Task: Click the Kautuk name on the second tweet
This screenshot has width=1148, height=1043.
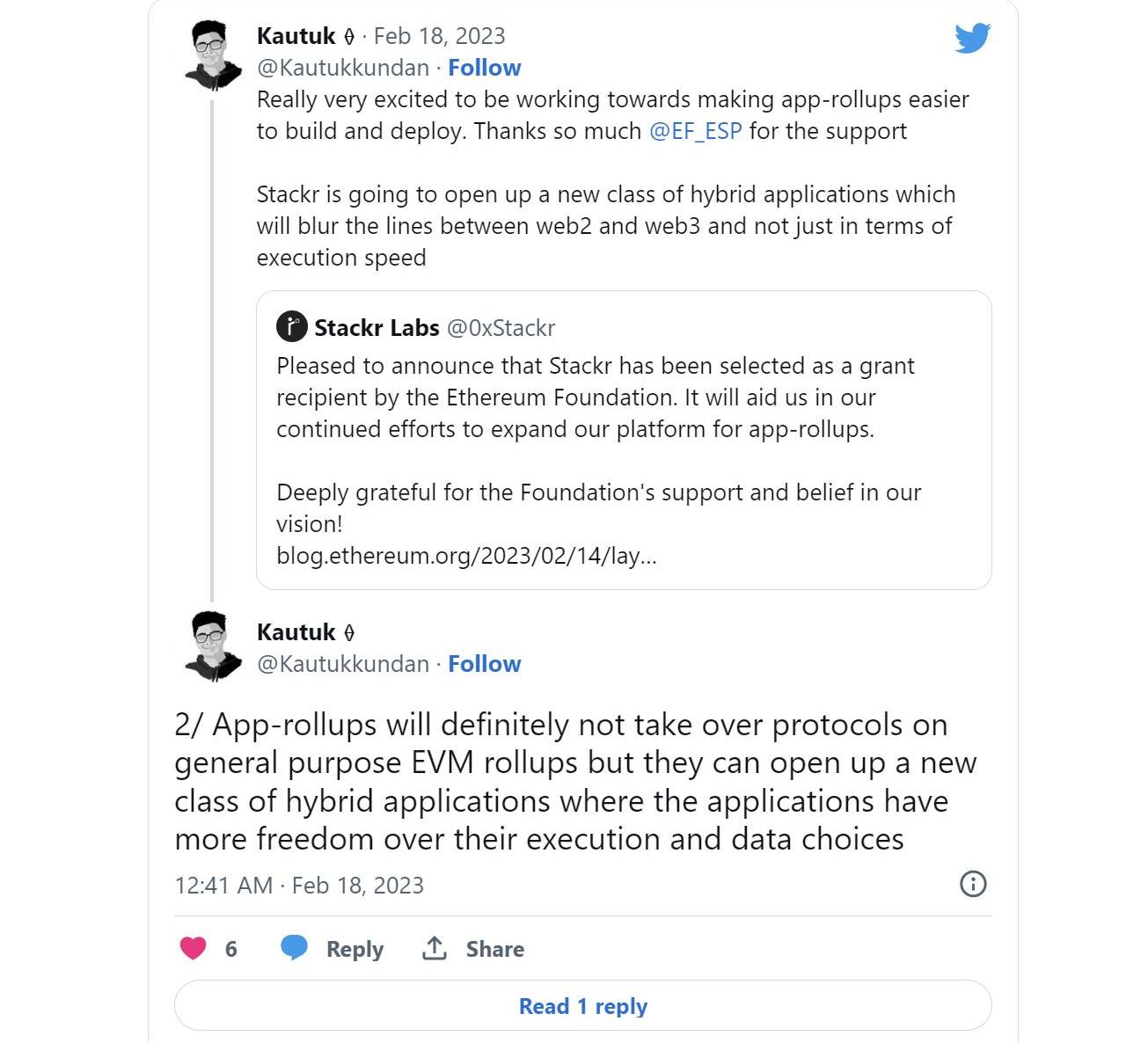Action: (x=296, y=632)
